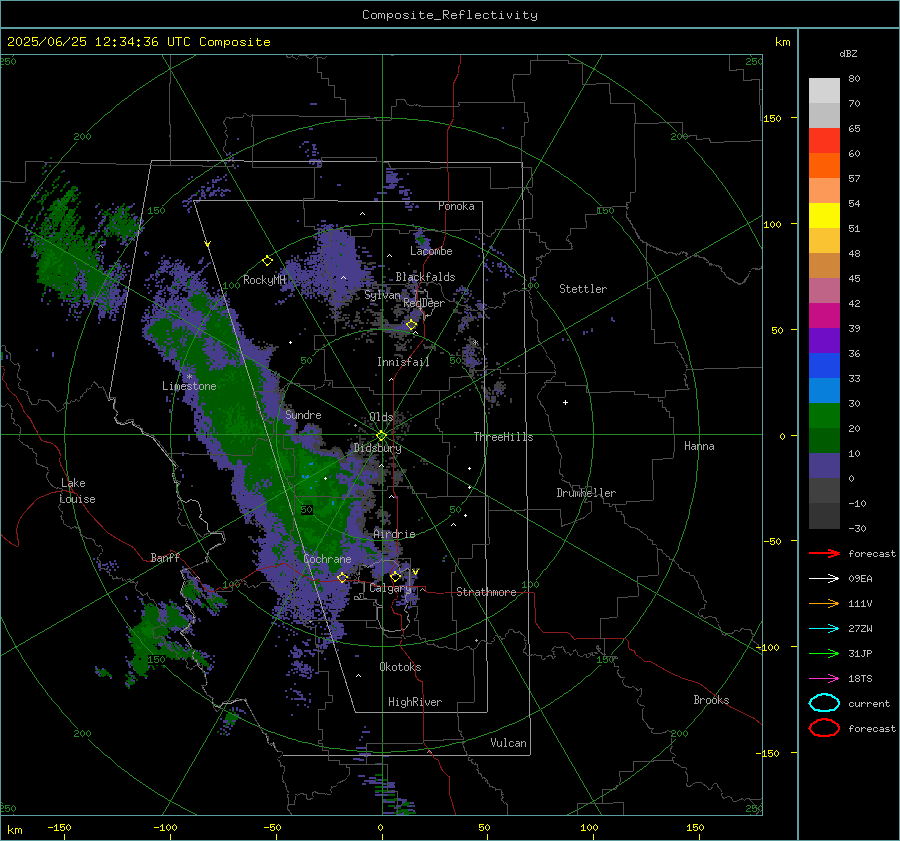The image size is (900, 841).
Task: Click the Cochrane label
Action: click(327, 559)
